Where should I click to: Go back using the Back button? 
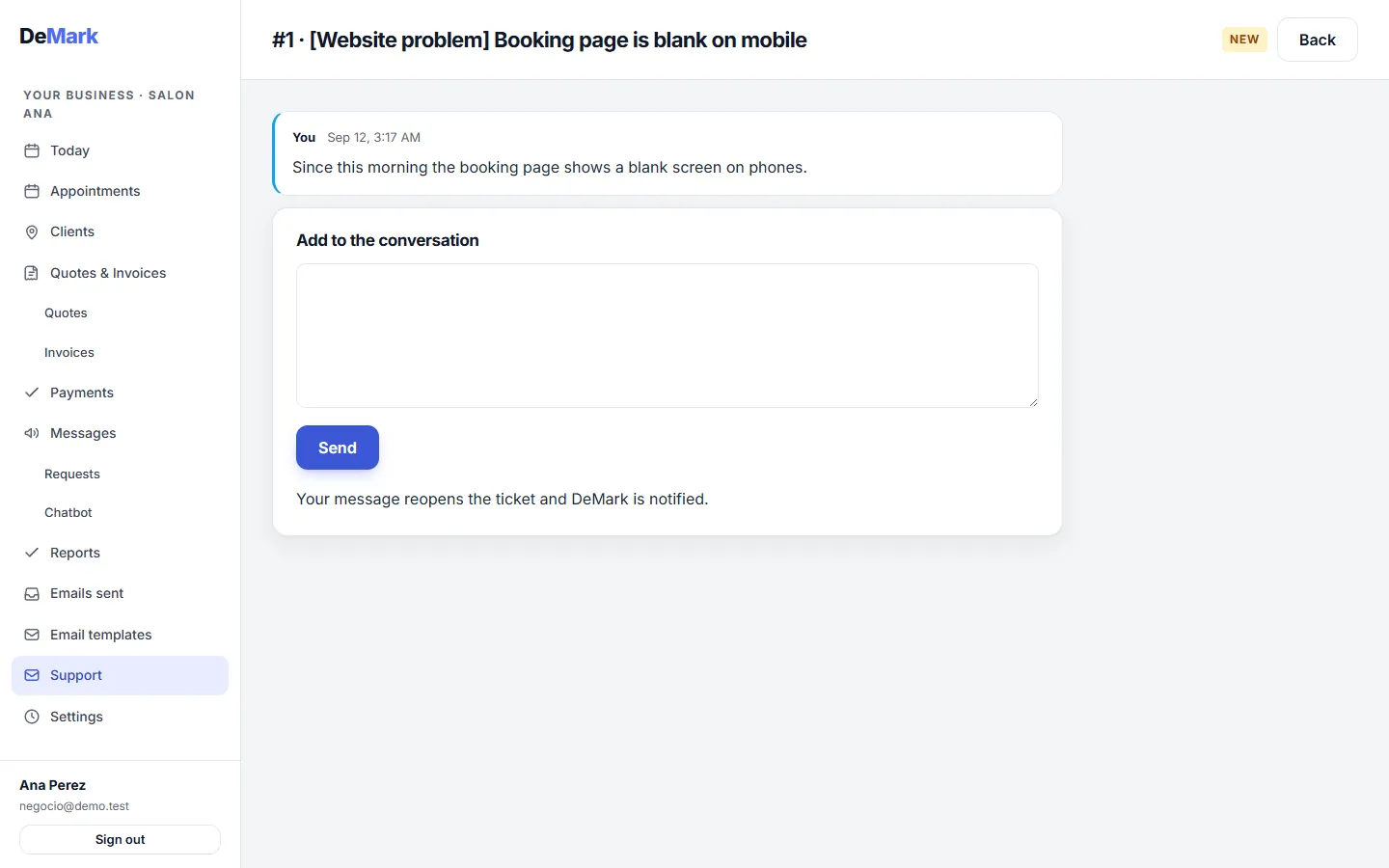1318,40
